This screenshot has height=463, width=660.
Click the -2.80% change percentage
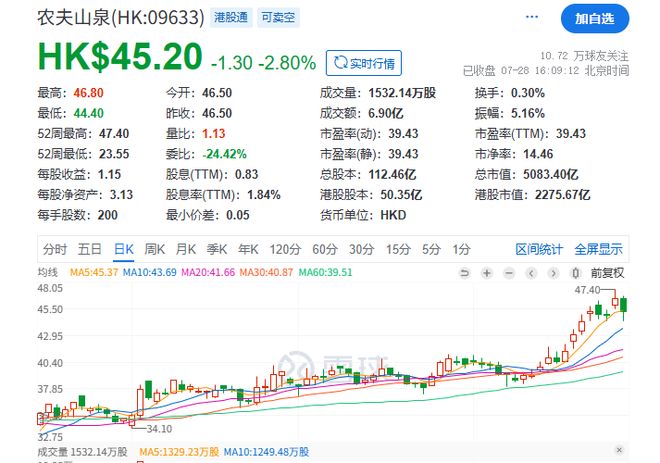coord(287,63)
